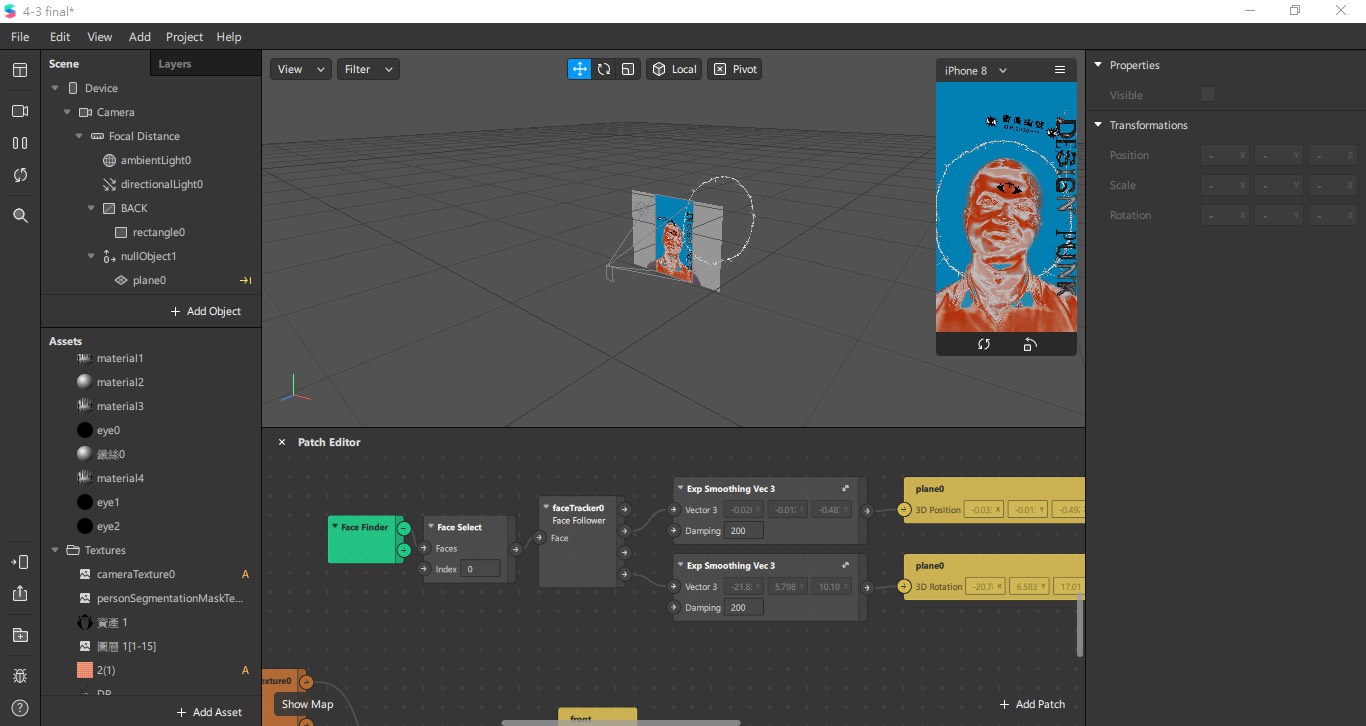
Task: Click Add Object button
Action: tap(206, 311)
